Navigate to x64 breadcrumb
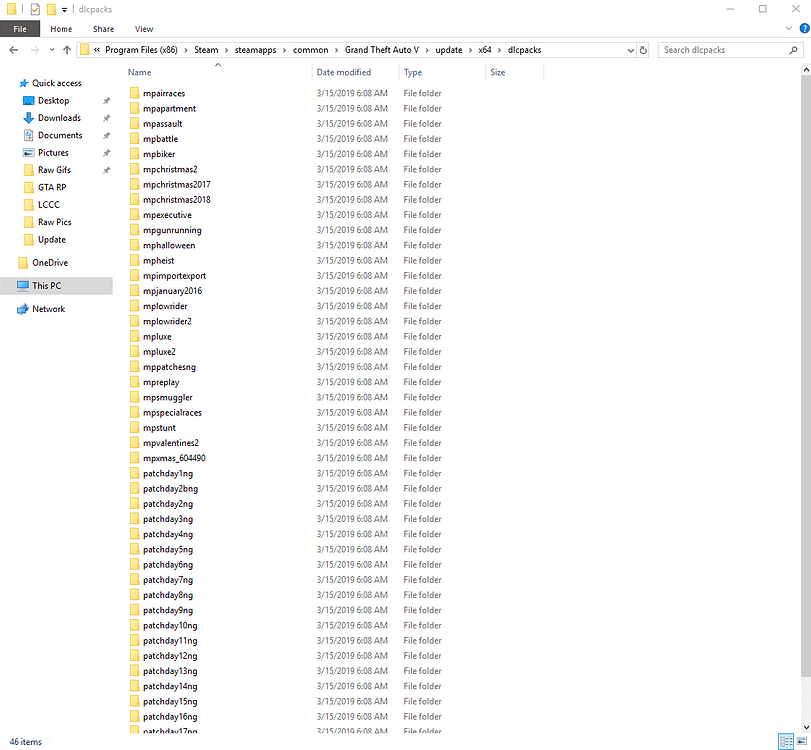 485,50
